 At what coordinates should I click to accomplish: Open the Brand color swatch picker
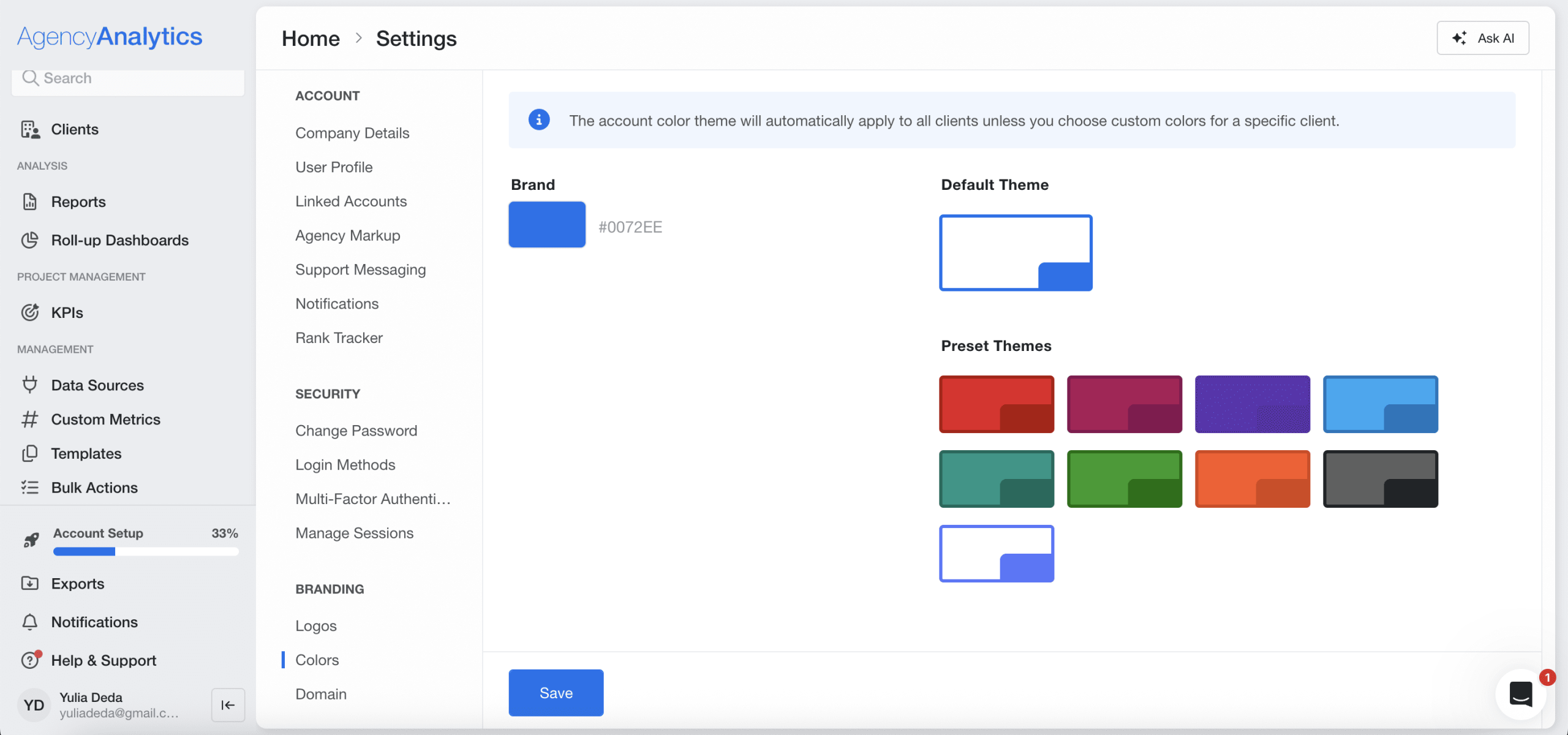pyautogui.click(x=547, y=225)
